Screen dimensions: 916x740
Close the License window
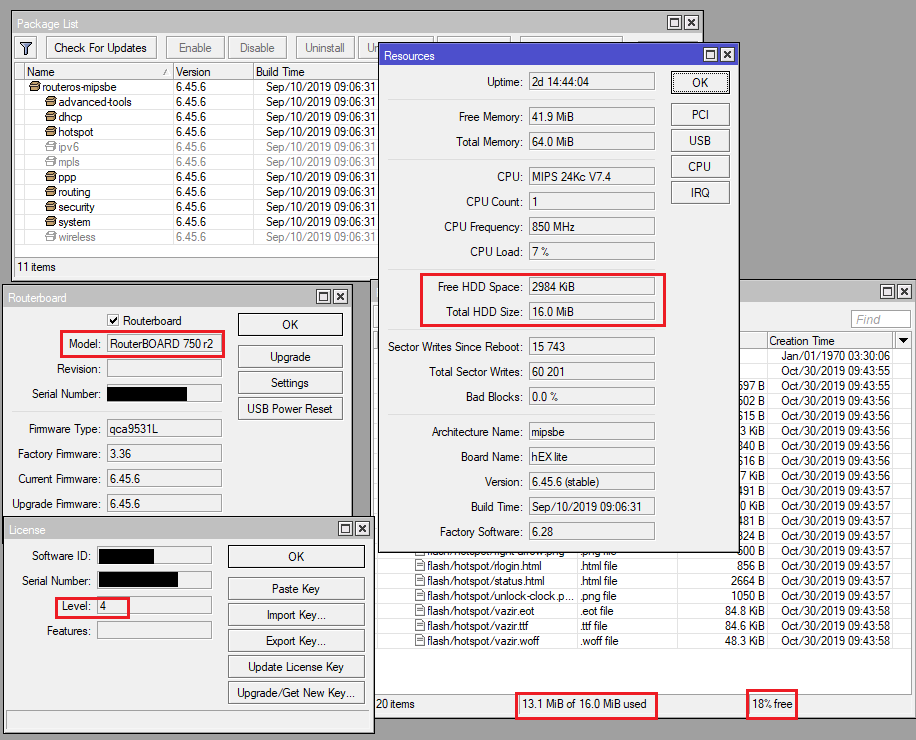[362, 529]
